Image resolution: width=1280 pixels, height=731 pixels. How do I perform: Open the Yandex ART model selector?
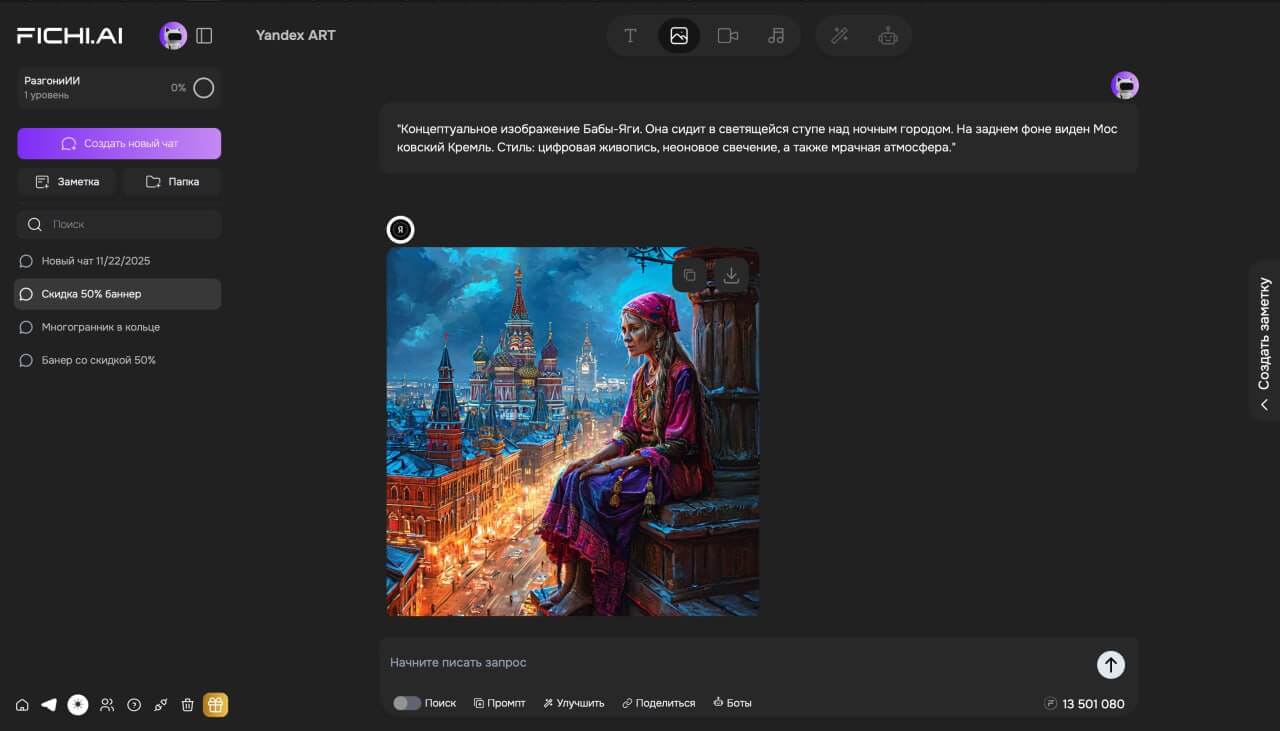(x=295, y=35)
